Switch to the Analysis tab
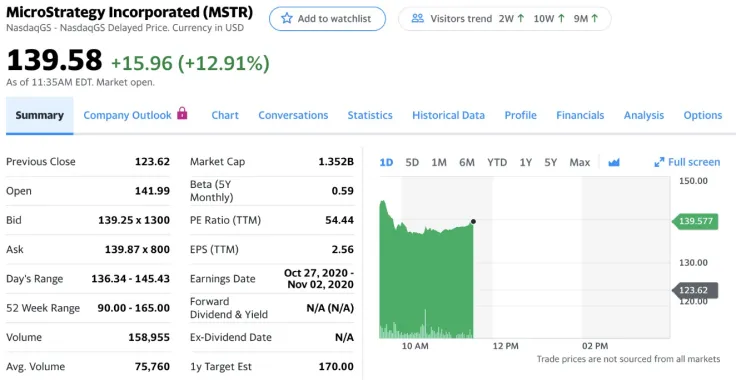Image resolution: width=736 pixels, height=380 pixels. coord(644,115)
